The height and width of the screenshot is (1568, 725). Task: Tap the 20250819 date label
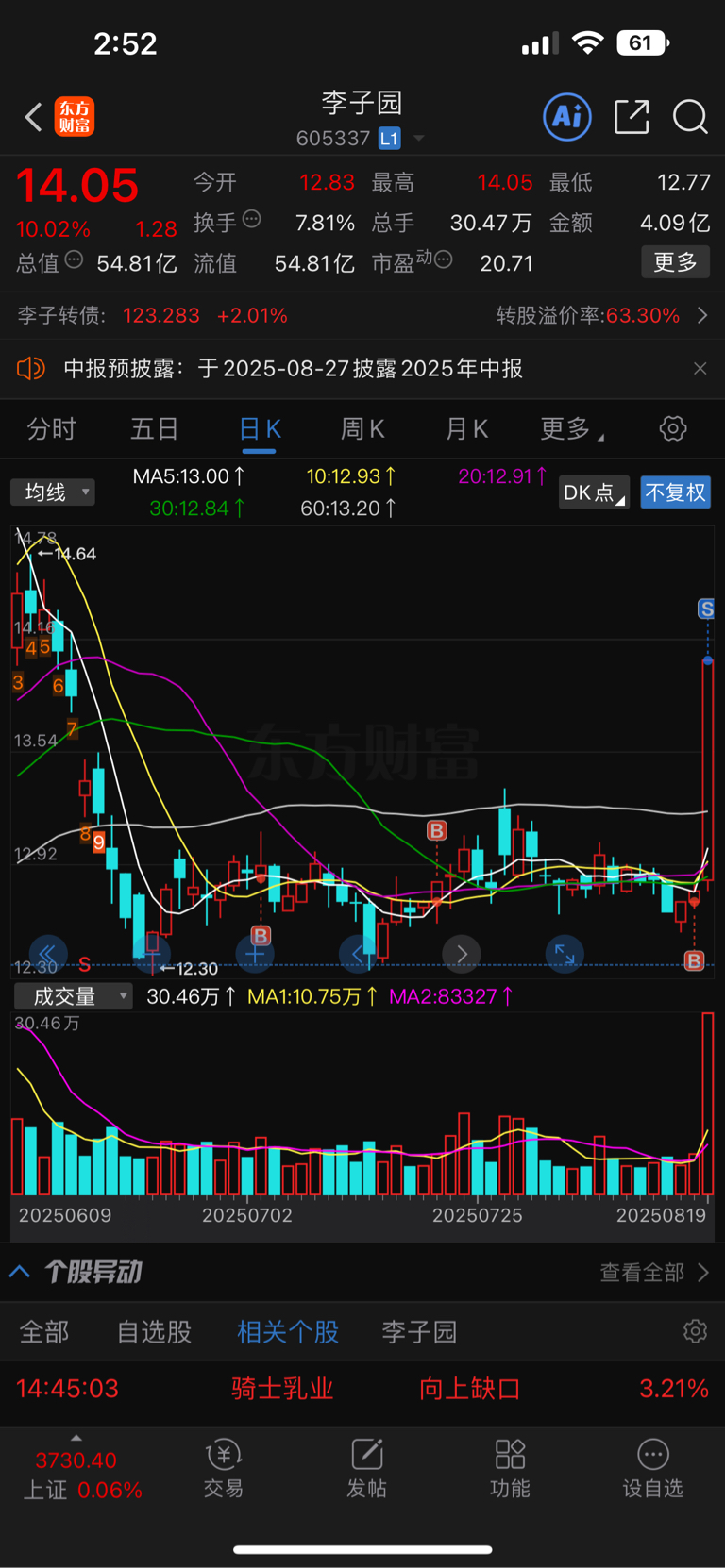(x=661, y=1215)
